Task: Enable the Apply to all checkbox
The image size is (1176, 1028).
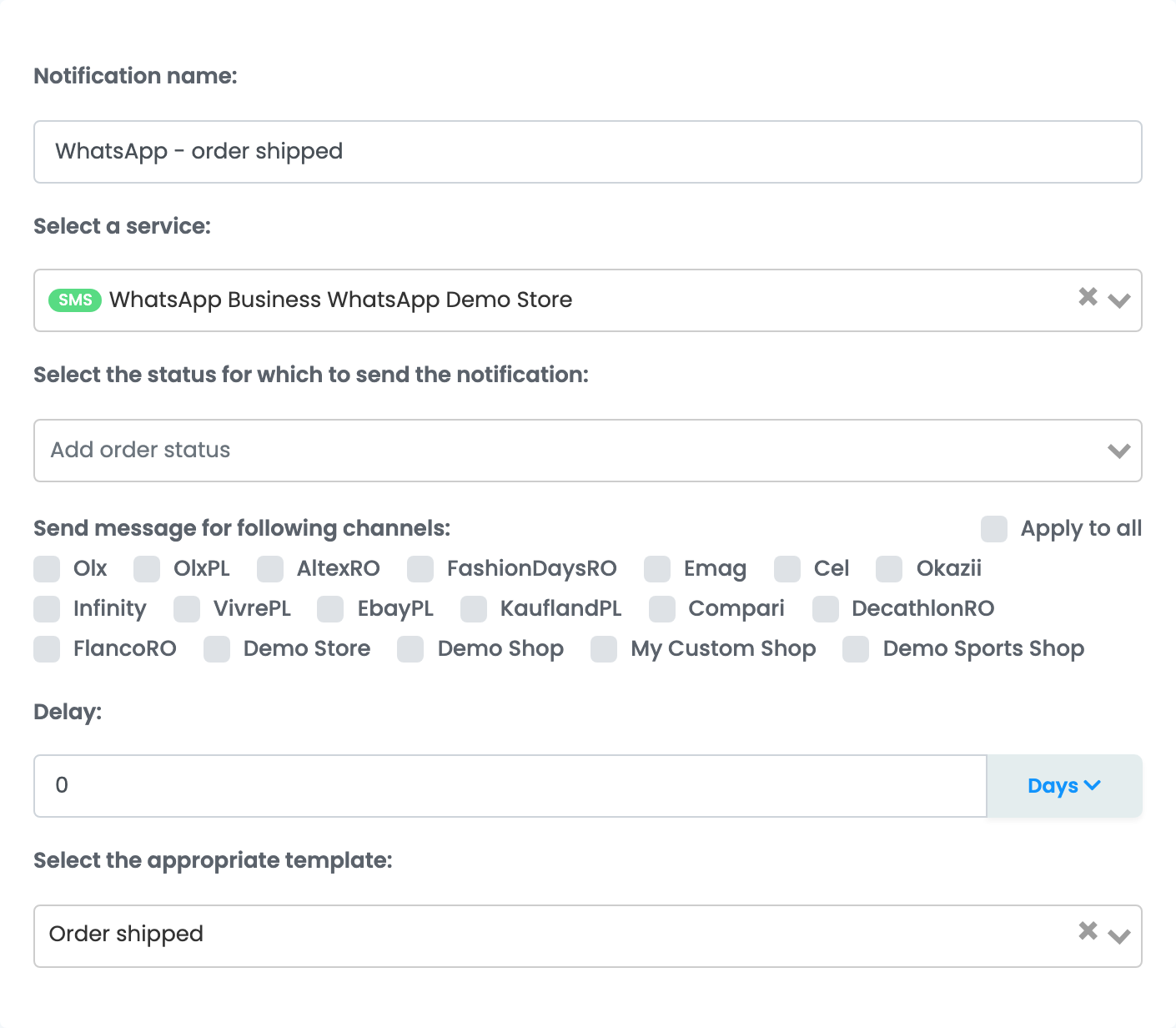Action: [994, 529]
